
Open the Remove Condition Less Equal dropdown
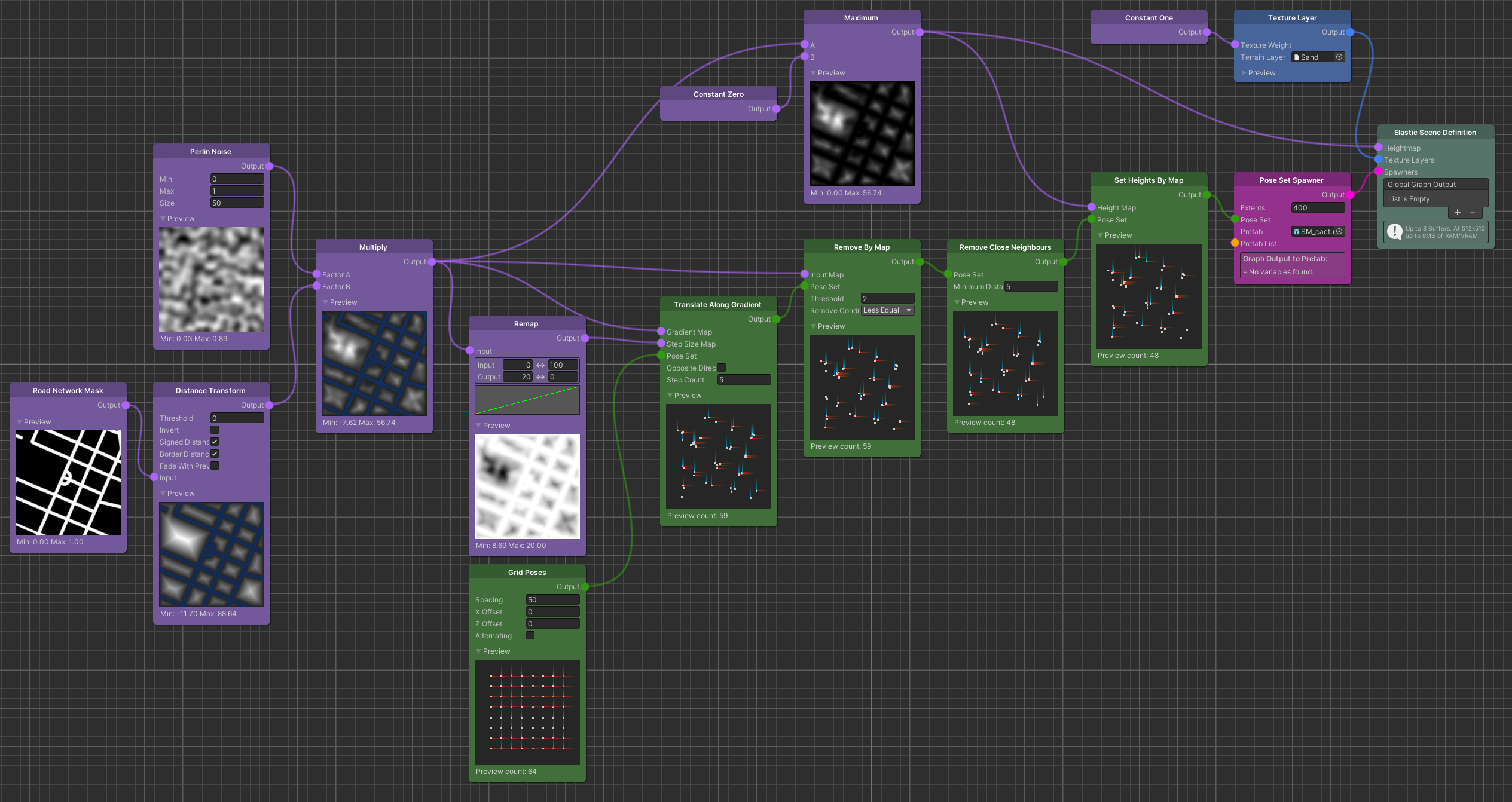click(x=888, y=310)
